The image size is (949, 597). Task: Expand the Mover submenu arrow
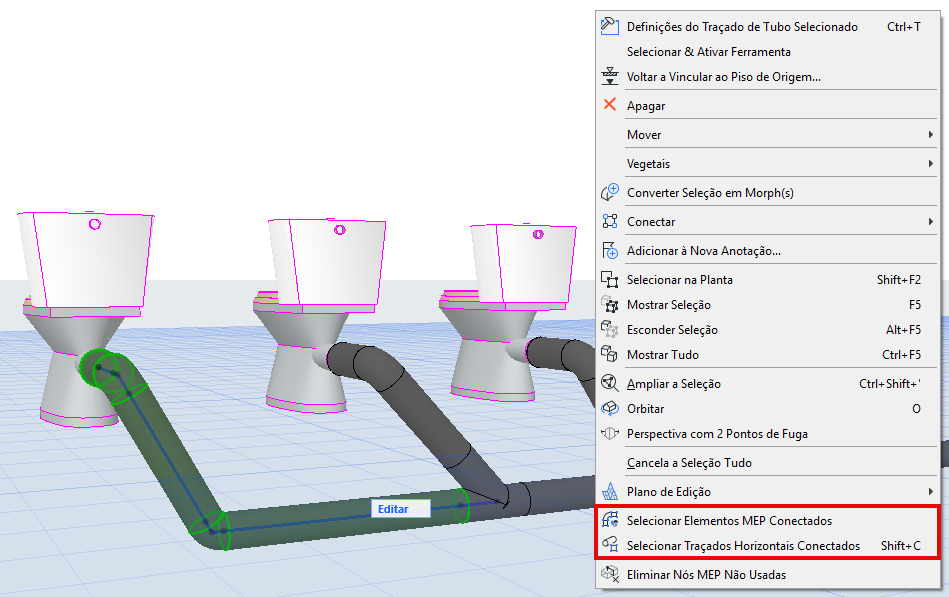pos(930,134)
